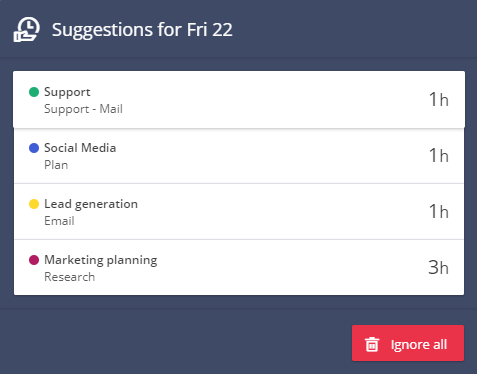This screenshot has width=477, height=374.
Task: Click the blue Social Media color dot
Action: (34, 148)
